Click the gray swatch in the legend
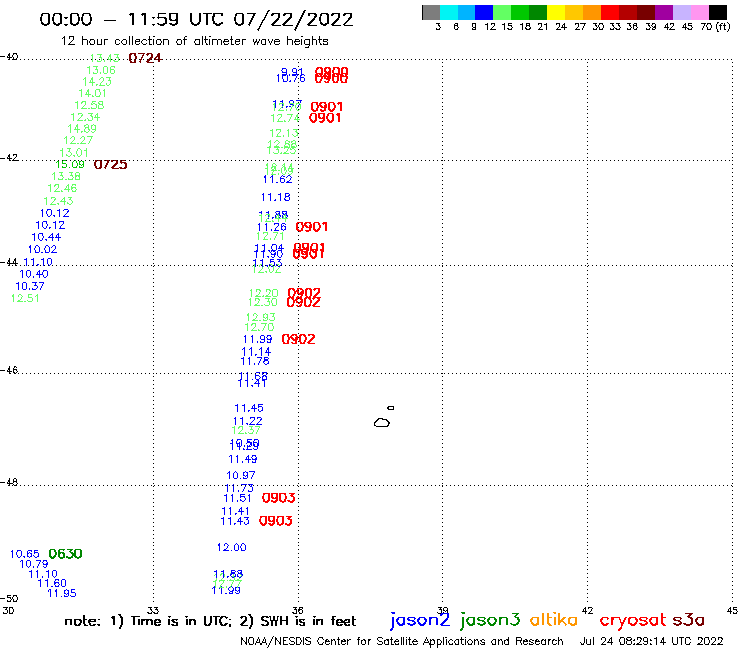Image resolution: width=740 pixels, height=650 pixels. 431,12
